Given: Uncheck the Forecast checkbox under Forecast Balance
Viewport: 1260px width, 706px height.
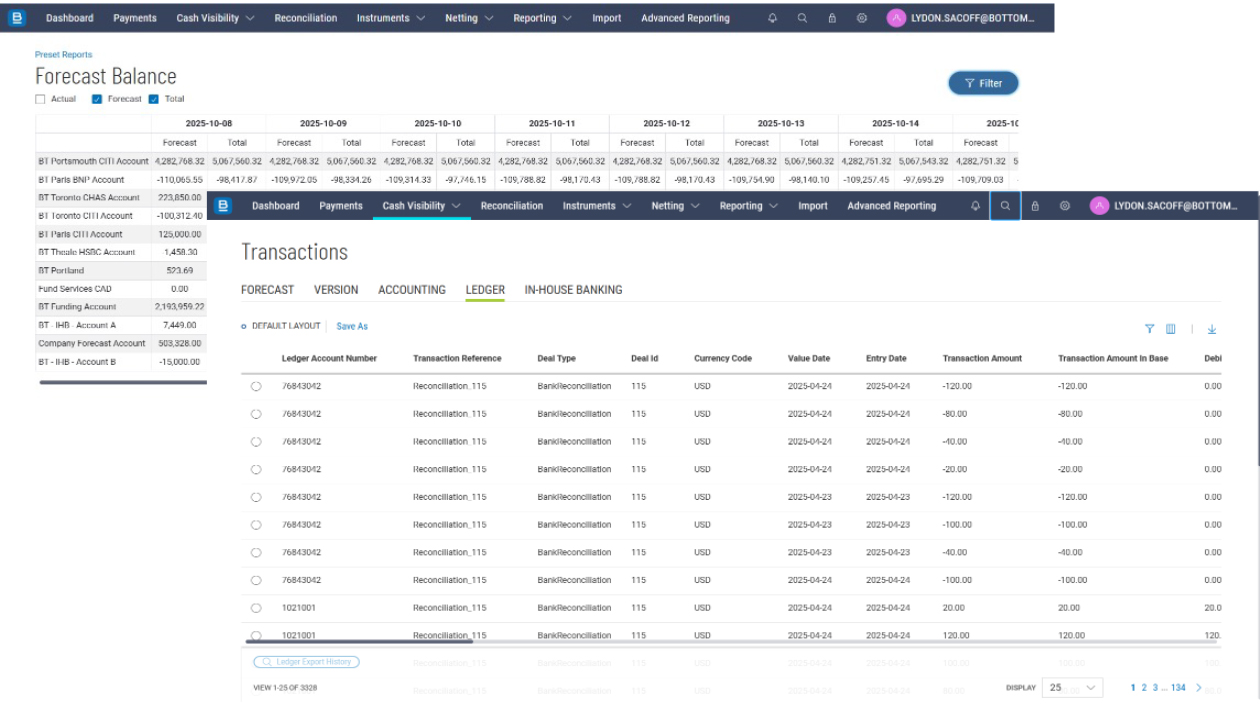Looking at the screenshot, I should 97,99.
